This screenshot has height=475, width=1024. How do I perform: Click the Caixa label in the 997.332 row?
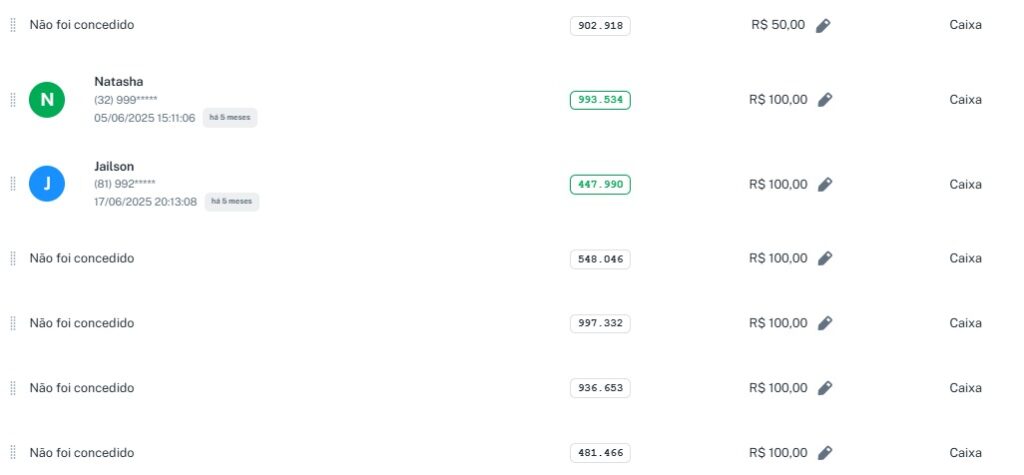pos(965,323)
